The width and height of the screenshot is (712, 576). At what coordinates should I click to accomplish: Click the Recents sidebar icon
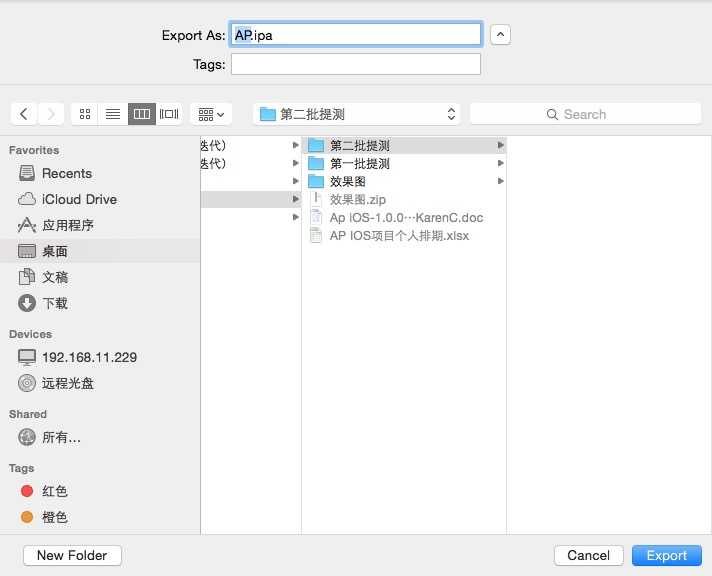(x=27, y=173)
